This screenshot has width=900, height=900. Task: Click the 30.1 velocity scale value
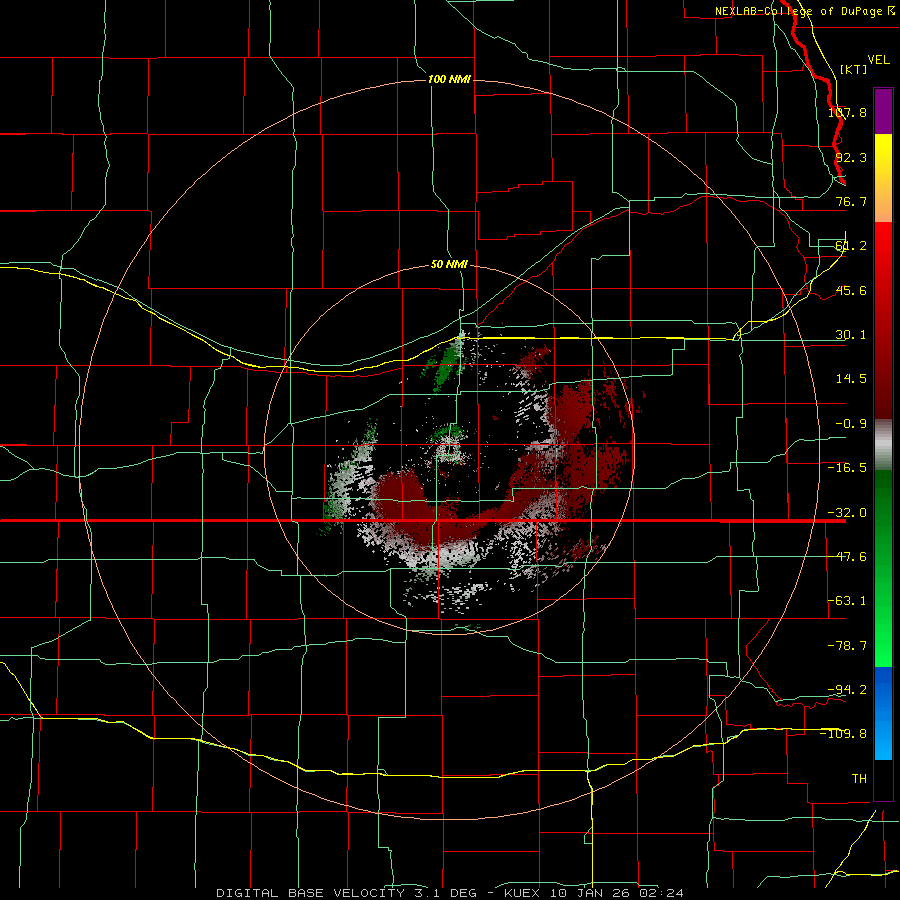point(851,335)
